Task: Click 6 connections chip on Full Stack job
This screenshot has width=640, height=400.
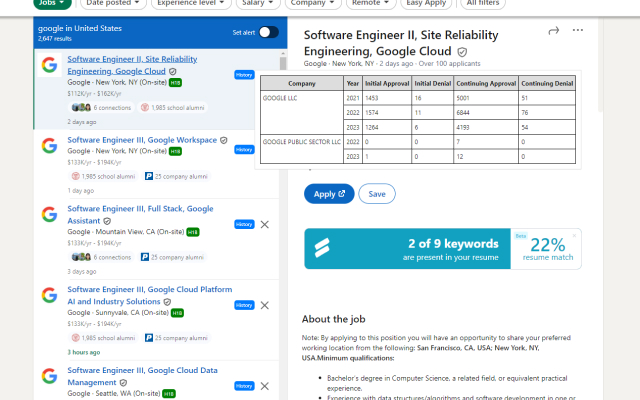Action: click(x=101, y=257)
